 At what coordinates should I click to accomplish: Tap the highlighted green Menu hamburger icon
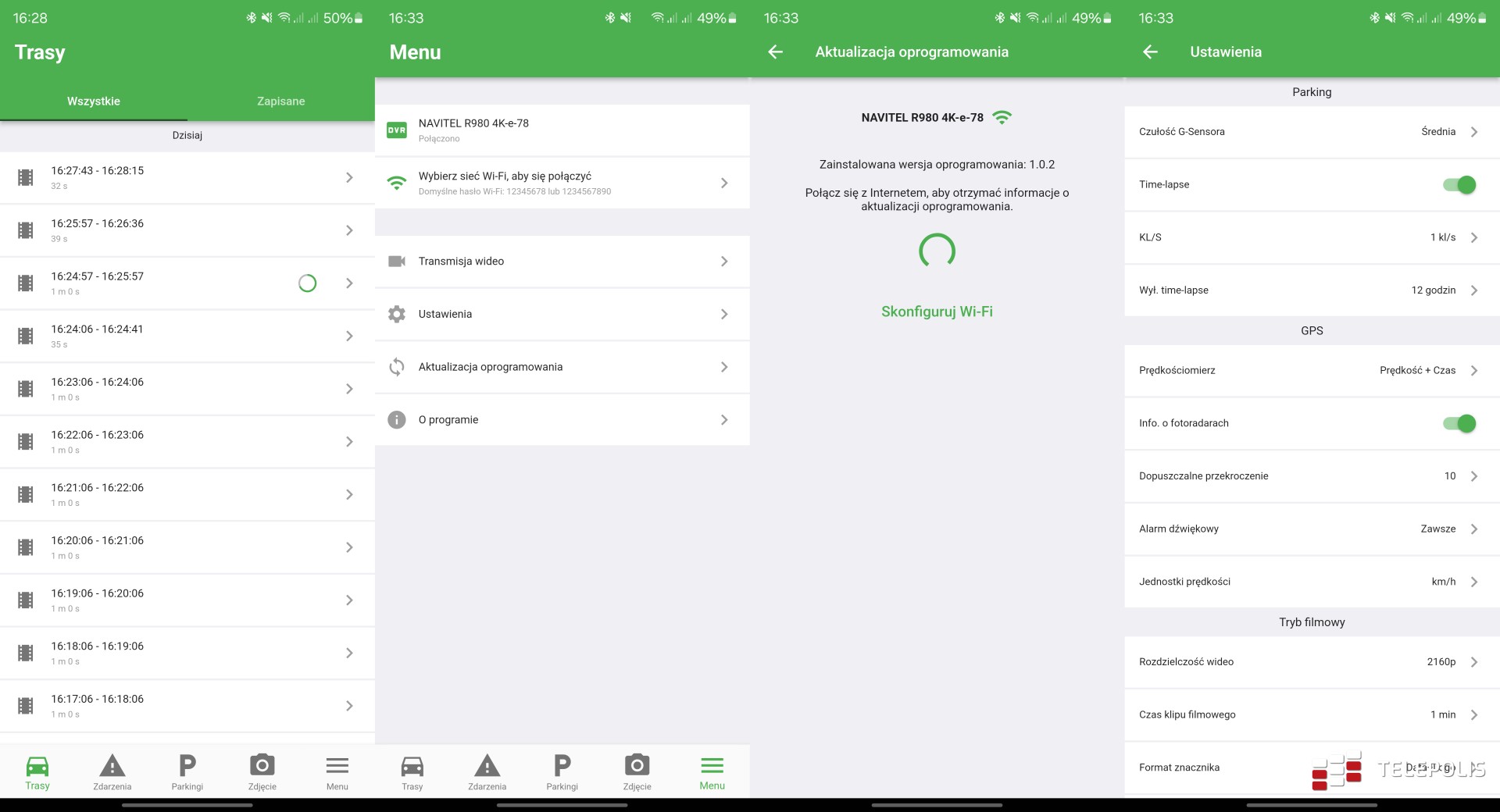[x=712, y=766]
